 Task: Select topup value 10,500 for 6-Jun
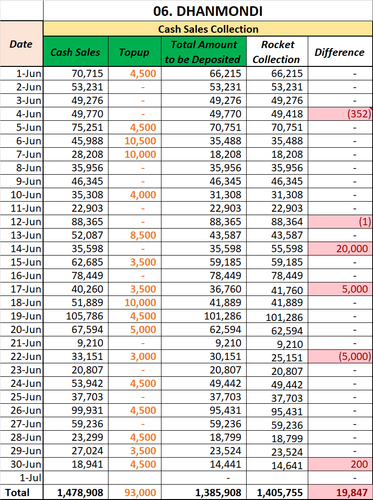tap(135, 141)
